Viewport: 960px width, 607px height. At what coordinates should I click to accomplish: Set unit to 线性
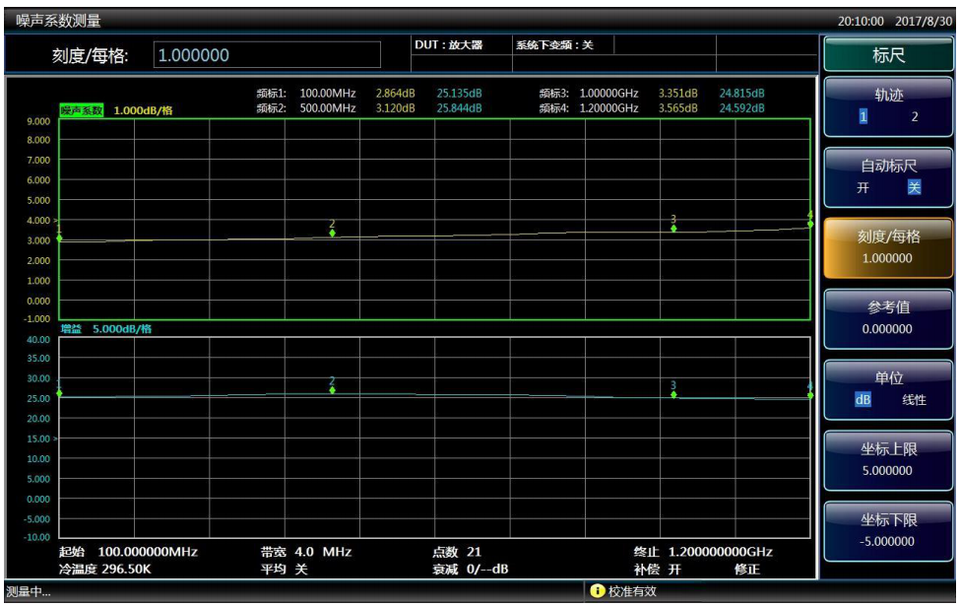click(x=914, y=399)
